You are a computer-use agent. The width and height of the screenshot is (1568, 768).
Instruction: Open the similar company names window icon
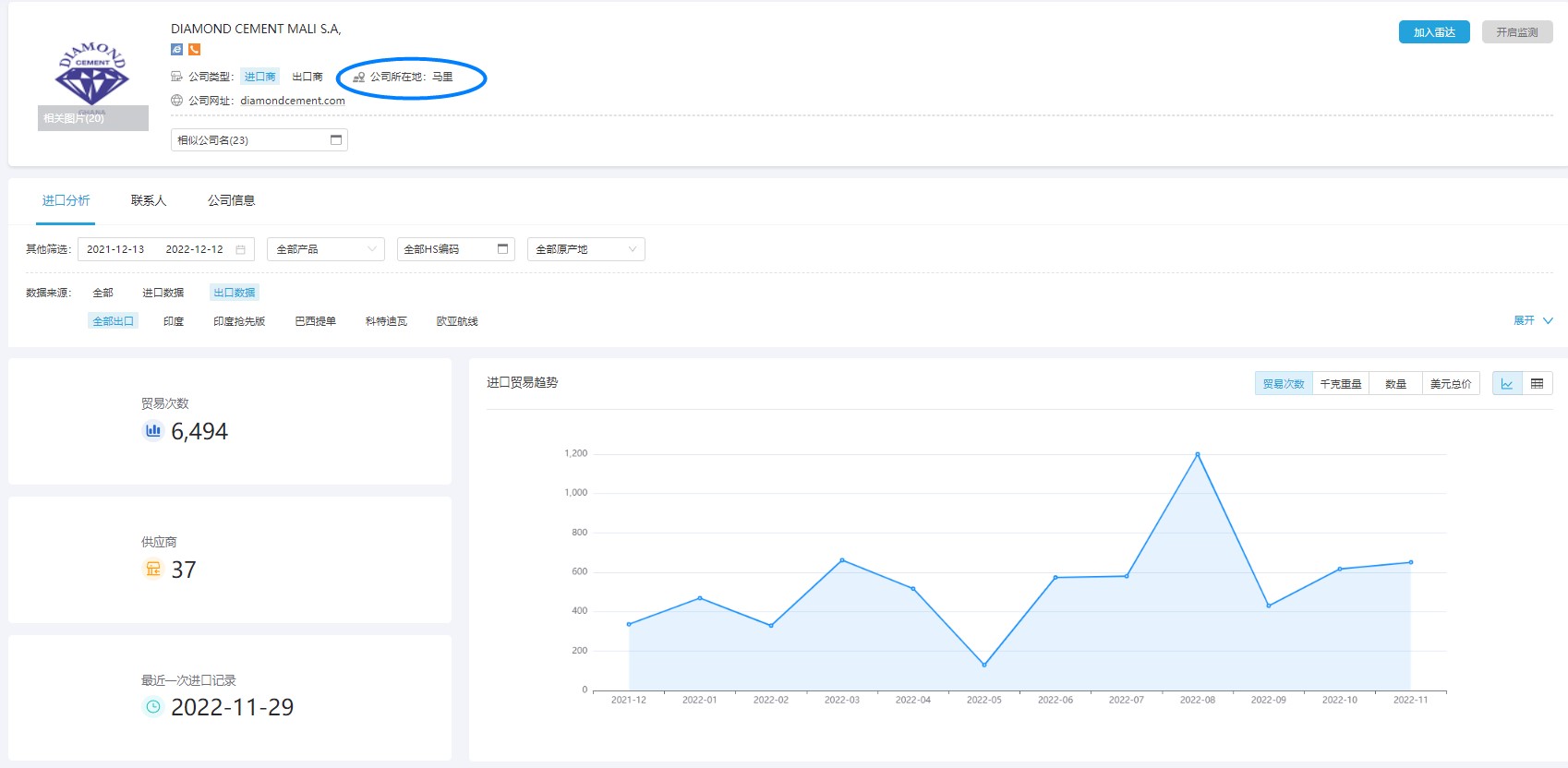[336, 140]
